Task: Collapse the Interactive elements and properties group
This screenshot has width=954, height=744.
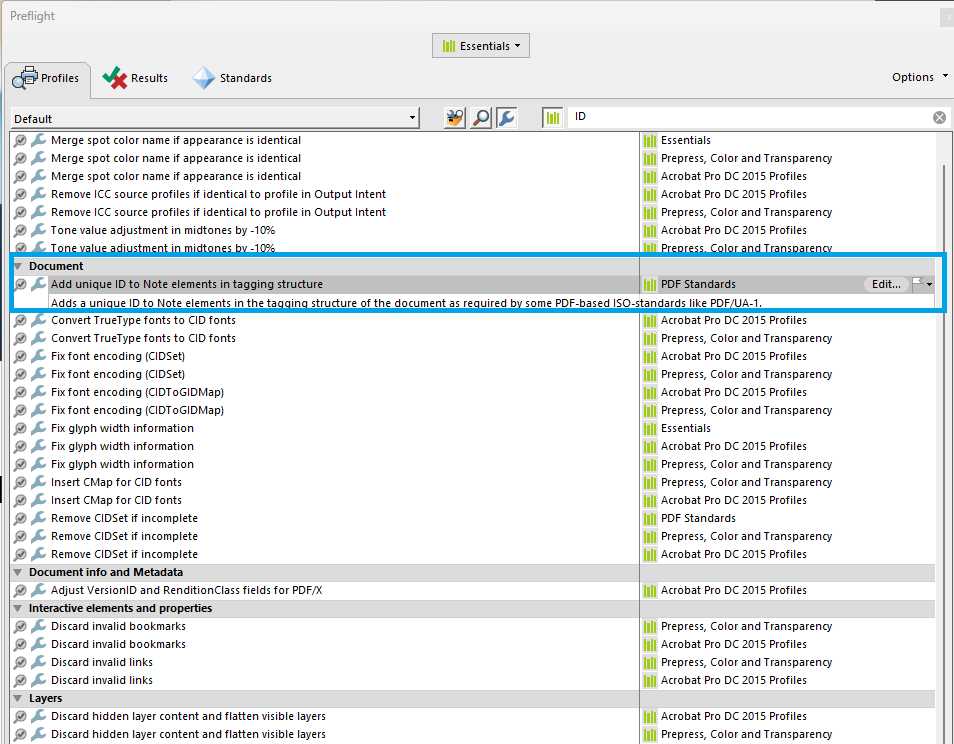Action: (18, 608)
